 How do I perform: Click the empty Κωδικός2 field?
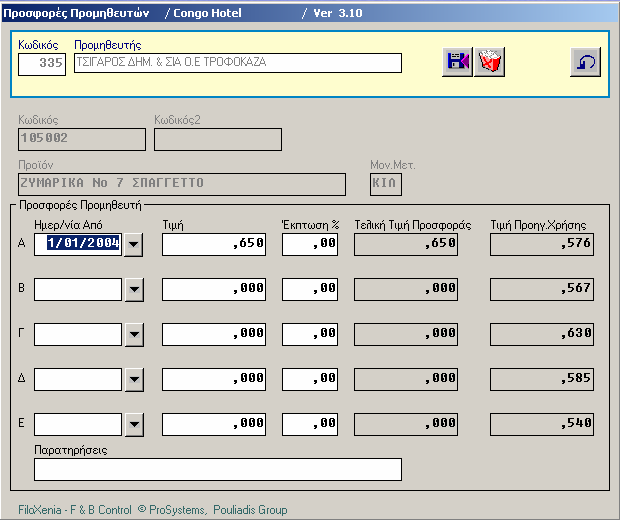218,139
